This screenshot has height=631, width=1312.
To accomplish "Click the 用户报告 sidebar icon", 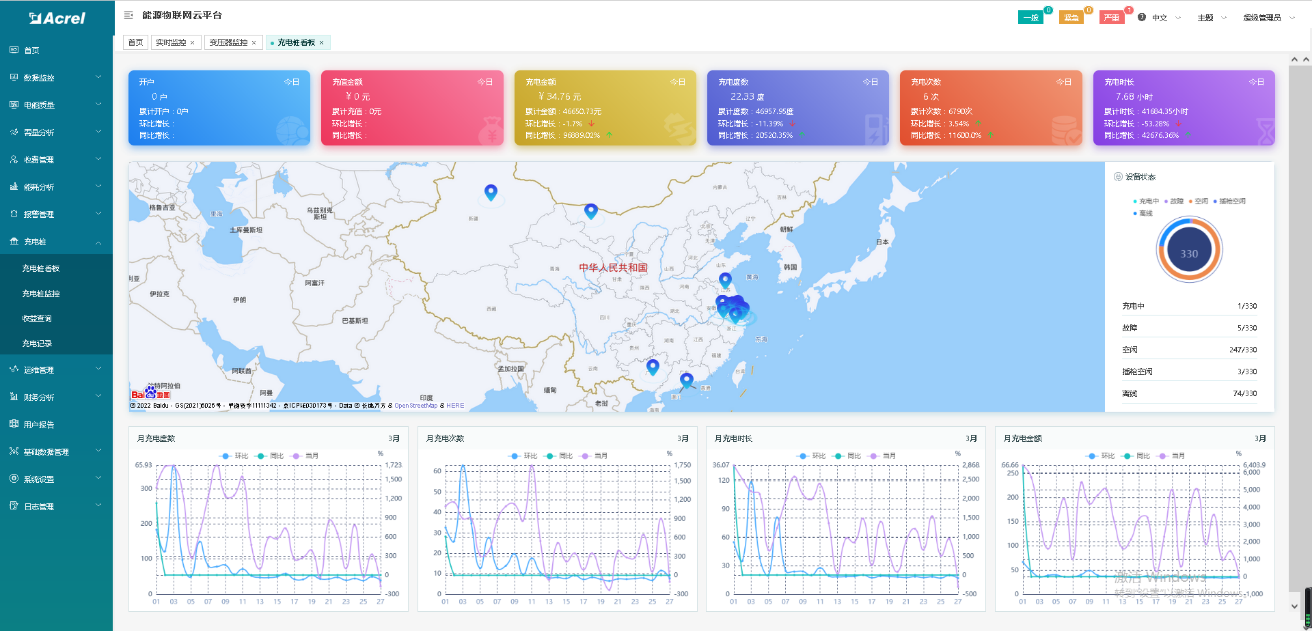I will point(13,424).
